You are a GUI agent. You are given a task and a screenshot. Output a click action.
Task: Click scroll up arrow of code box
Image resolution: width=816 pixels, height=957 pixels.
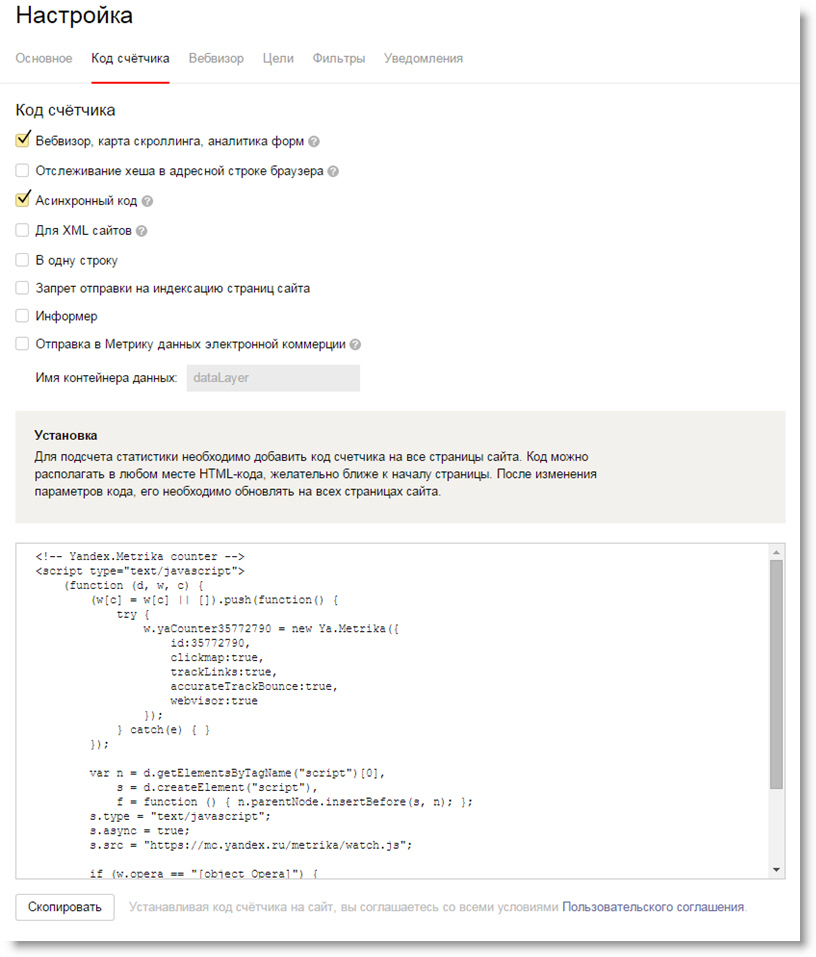(x=776, y=552)
